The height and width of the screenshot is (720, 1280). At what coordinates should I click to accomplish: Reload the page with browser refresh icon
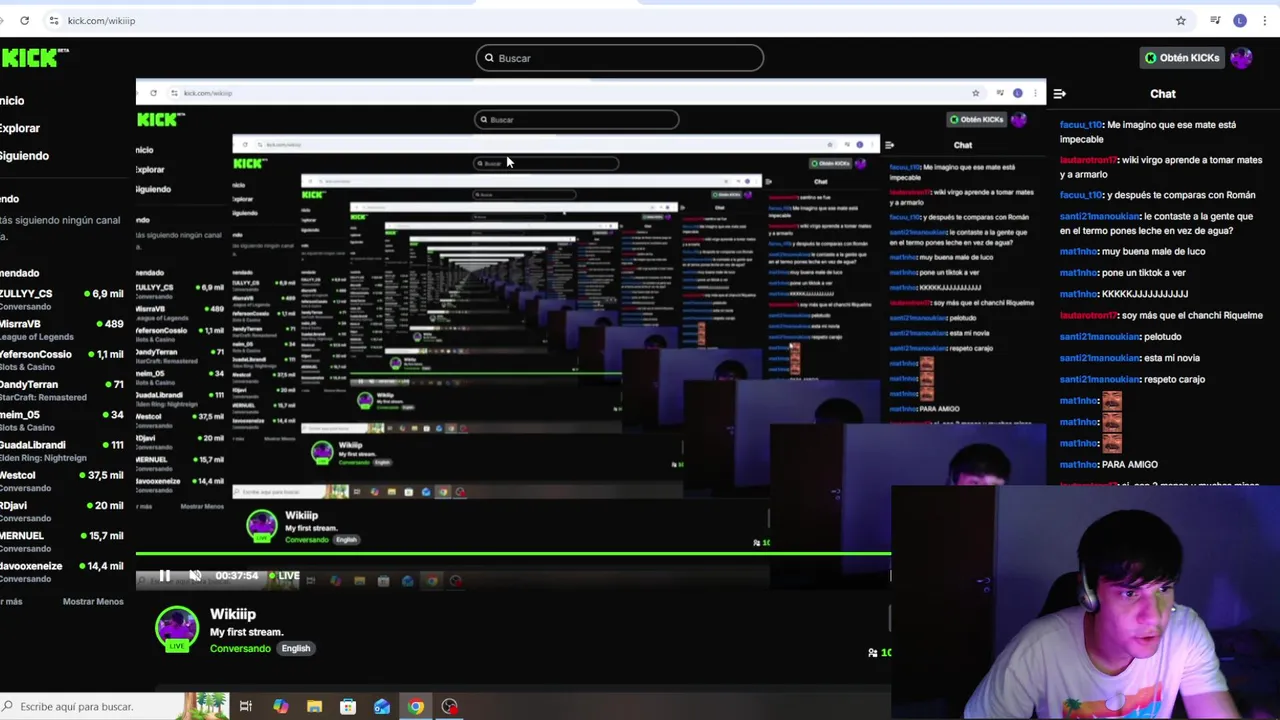coord(24,20)
